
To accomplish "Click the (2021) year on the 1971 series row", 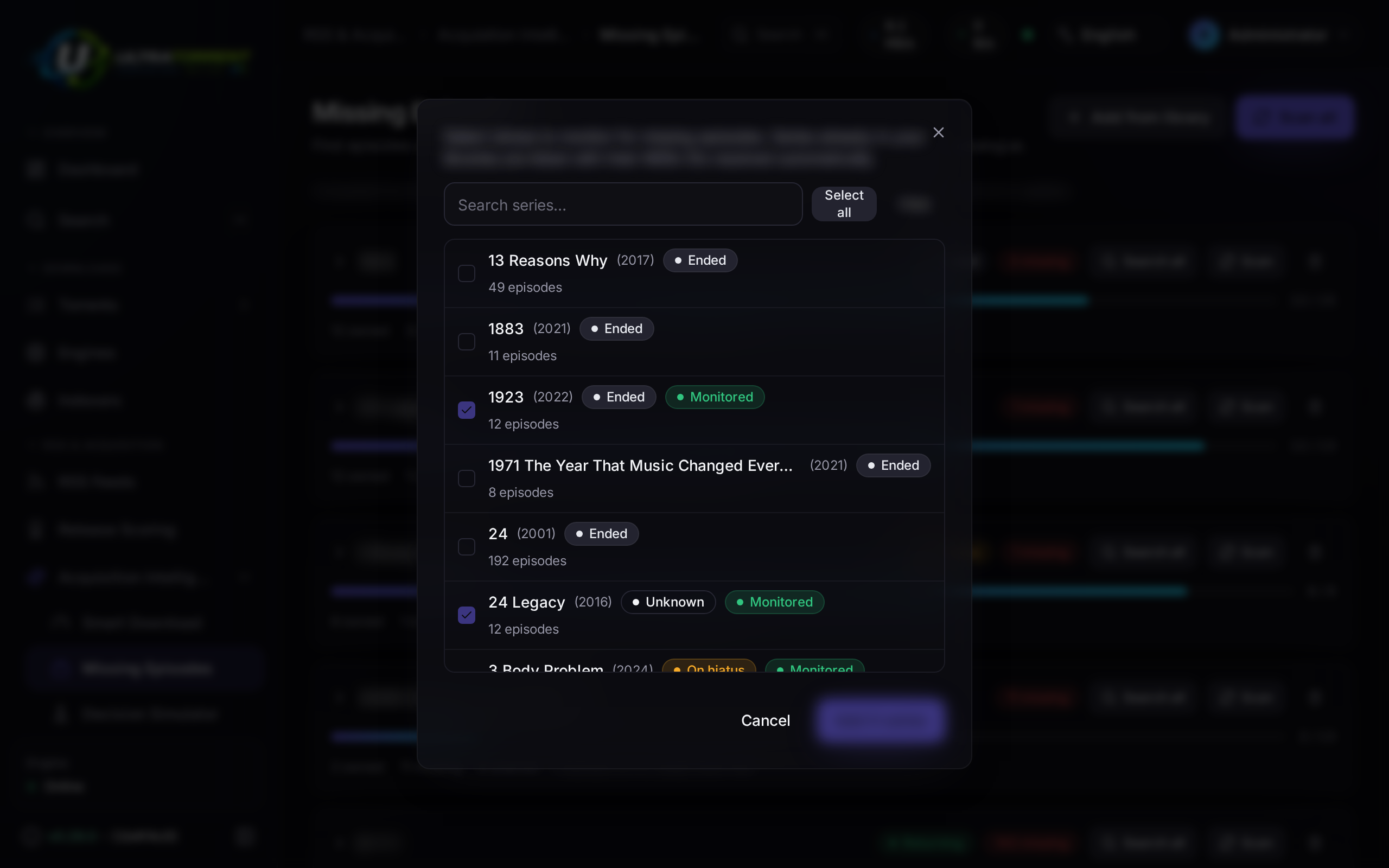I will (828, 465).
